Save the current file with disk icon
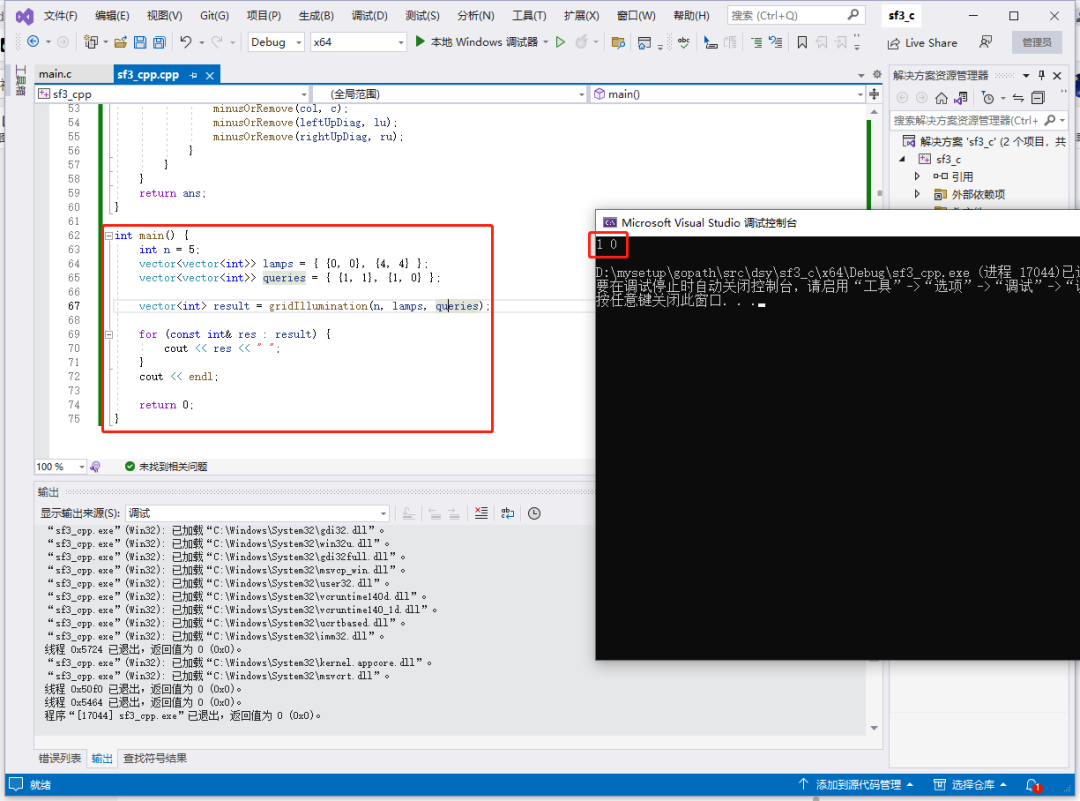 (x=140, y=42)
